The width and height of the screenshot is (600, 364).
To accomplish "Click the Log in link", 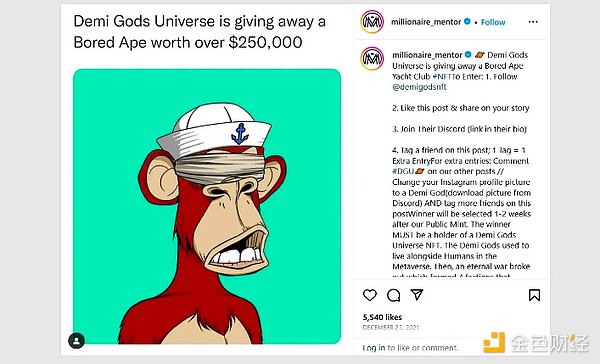I will [x=374, y=348].
